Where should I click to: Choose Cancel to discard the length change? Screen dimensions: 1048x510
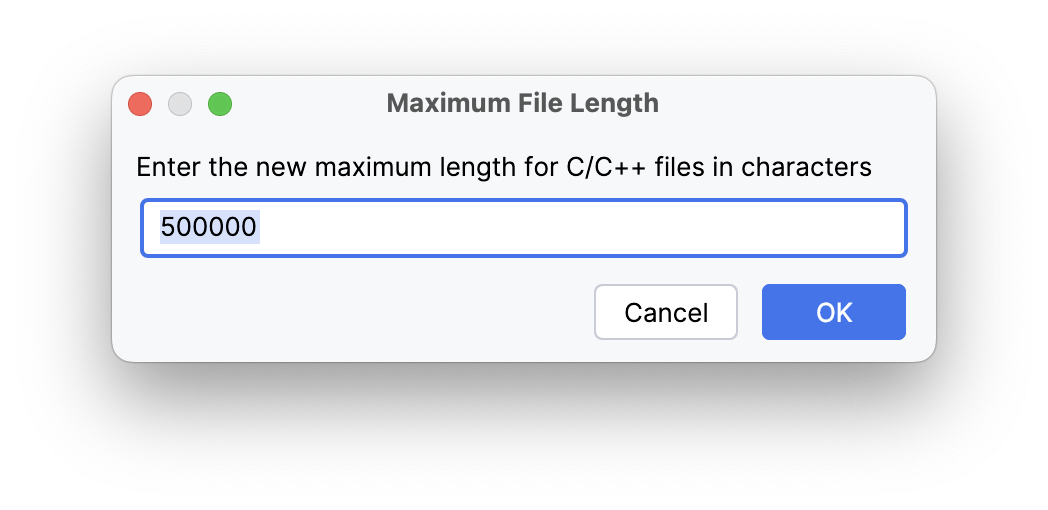pos(666,312)
